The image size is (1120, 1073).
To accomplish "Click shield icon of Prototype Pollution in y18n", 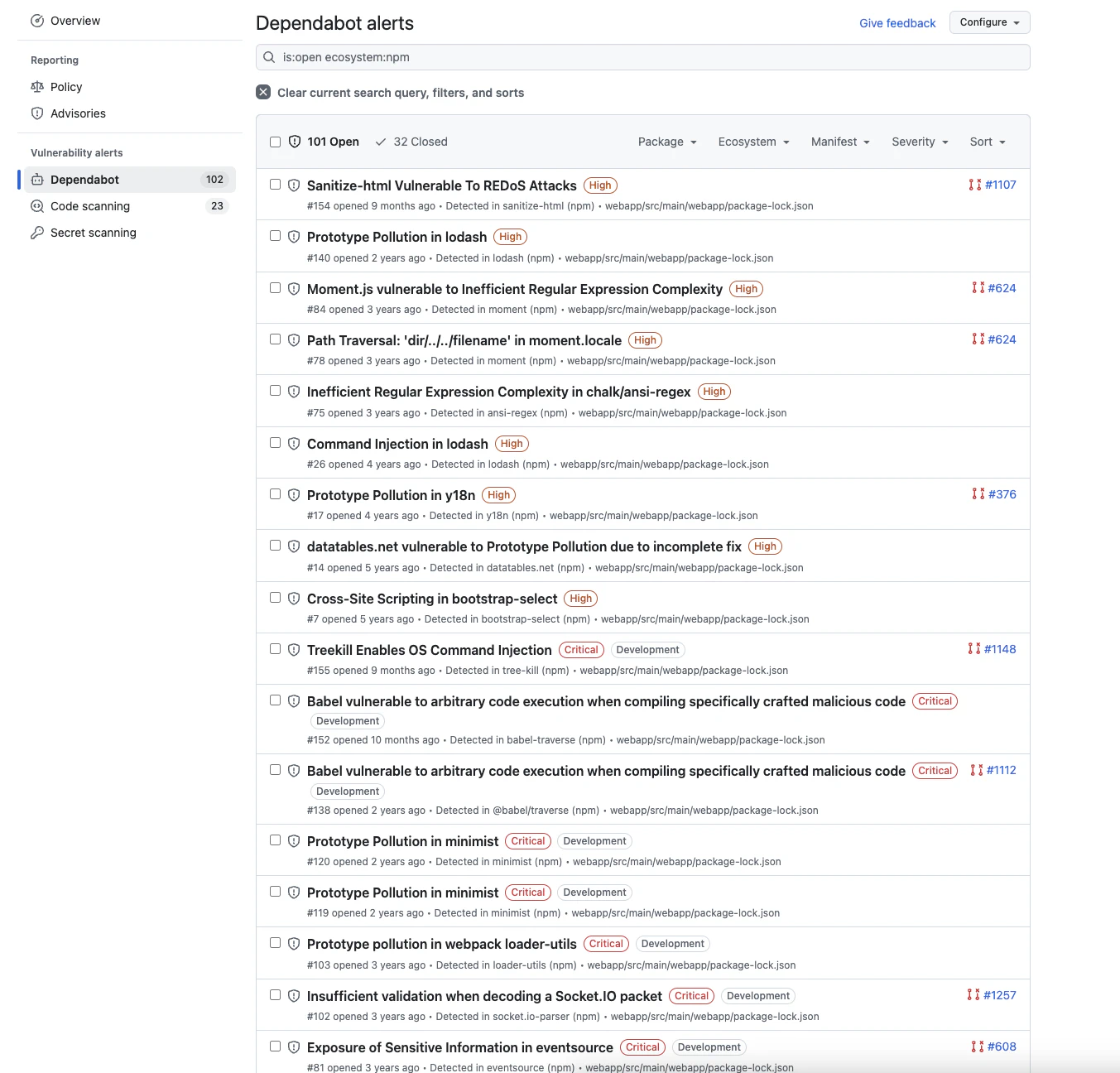I will 294,495.
